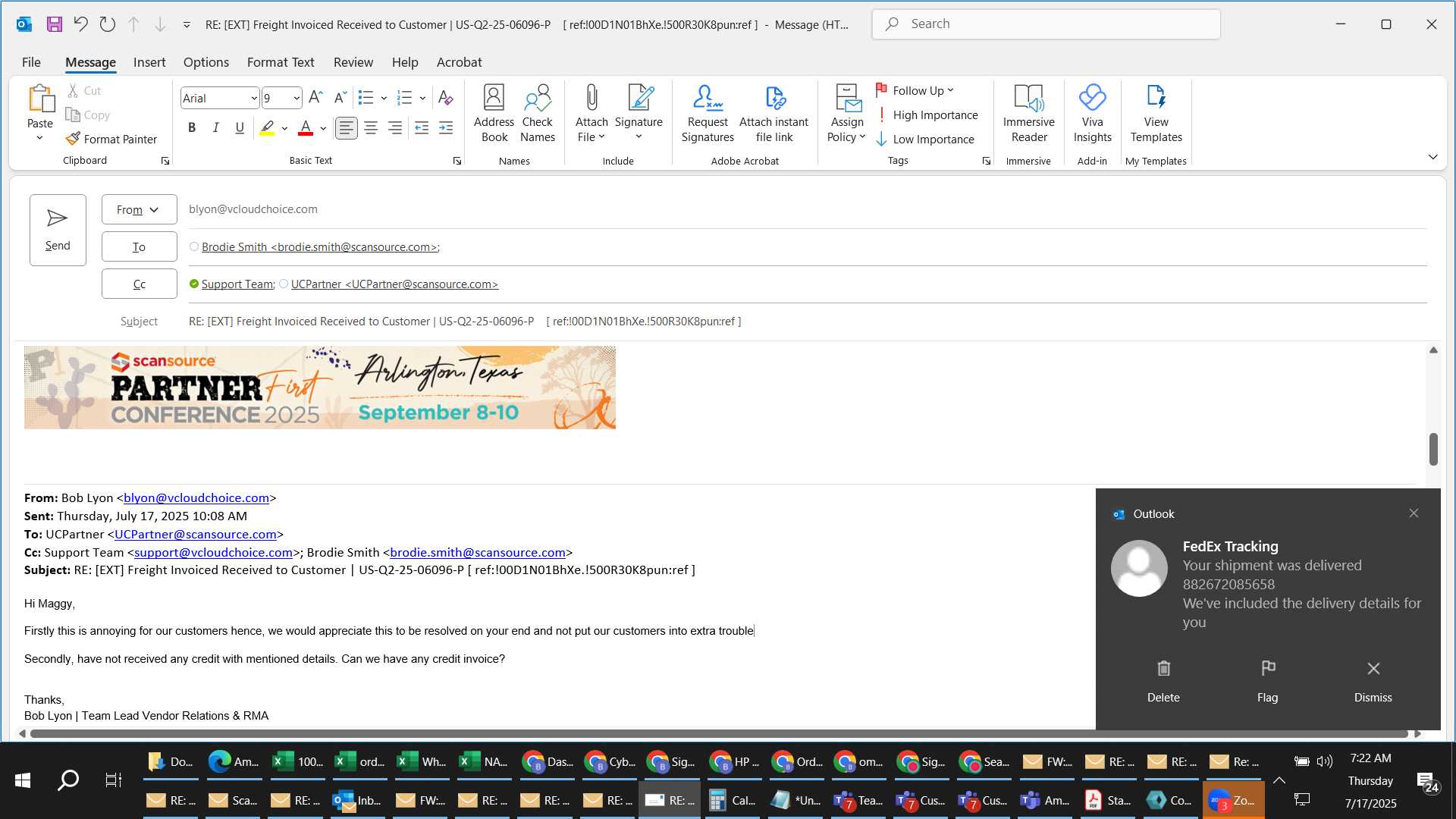The image size is (1456, 819).
Task: Toggle Underline formatting
Action: [240, 128]
